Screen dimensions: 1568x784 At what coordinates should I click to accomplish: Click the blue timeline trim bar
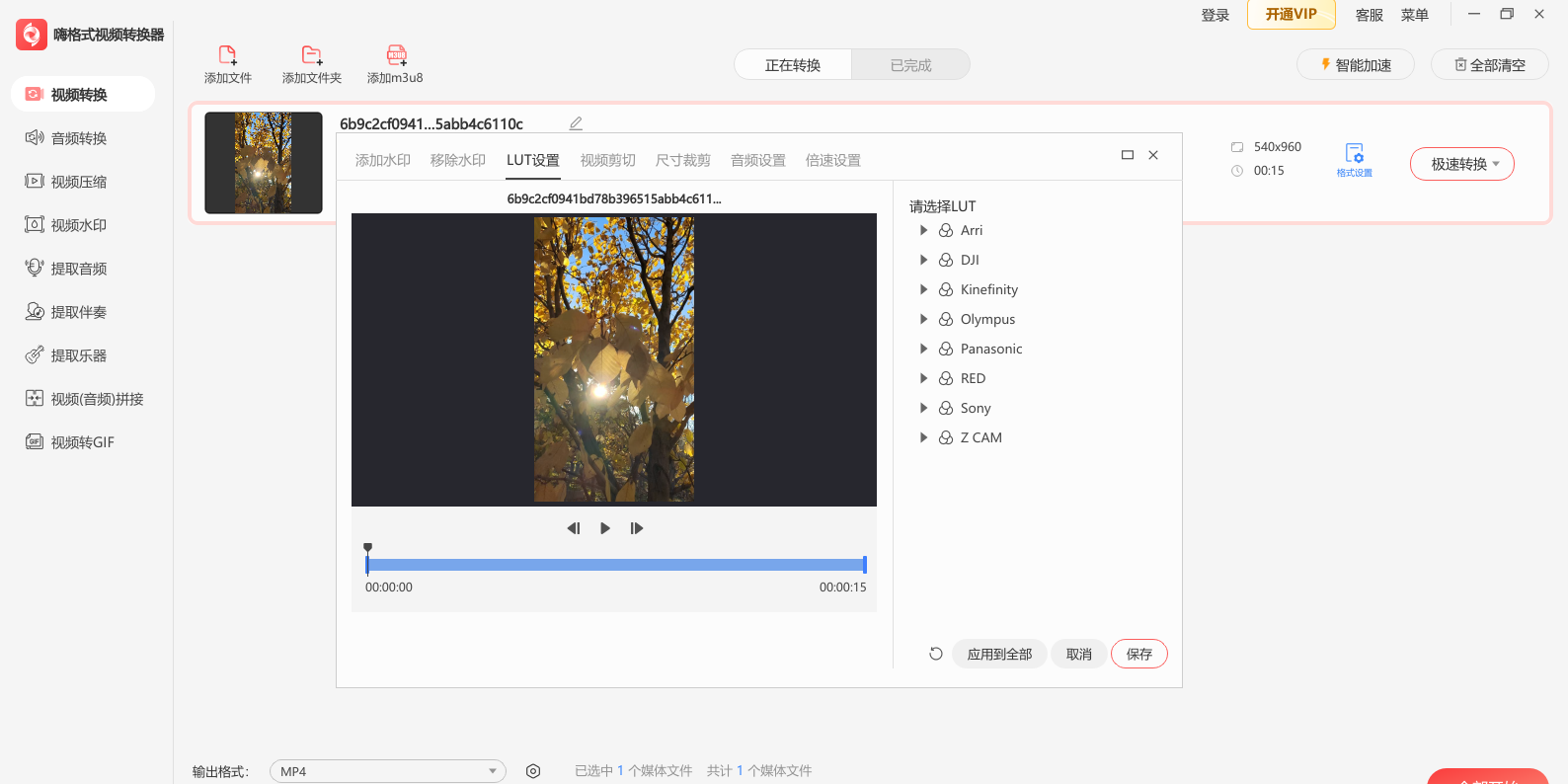click(x=615, y=565)
